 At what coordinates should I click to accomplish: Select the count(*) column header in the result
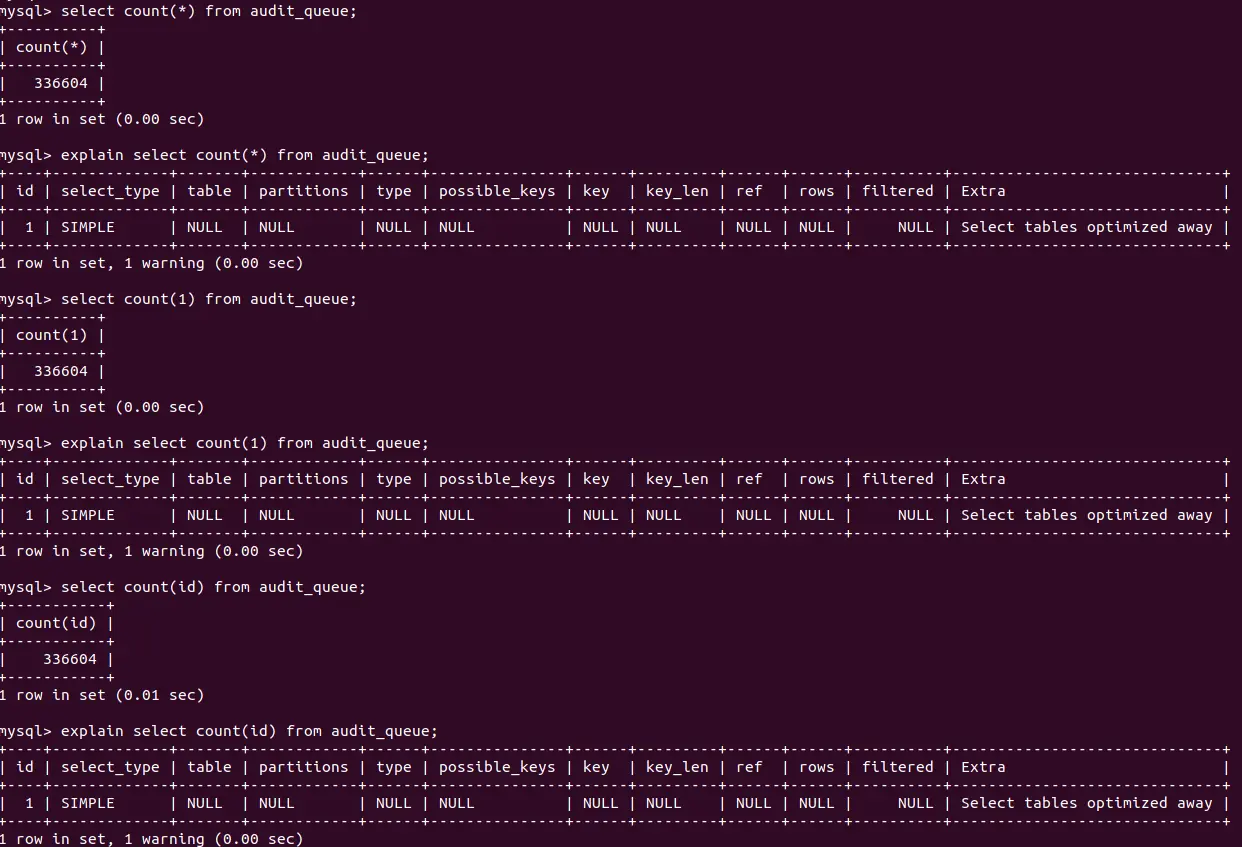[x=52, y=47]
